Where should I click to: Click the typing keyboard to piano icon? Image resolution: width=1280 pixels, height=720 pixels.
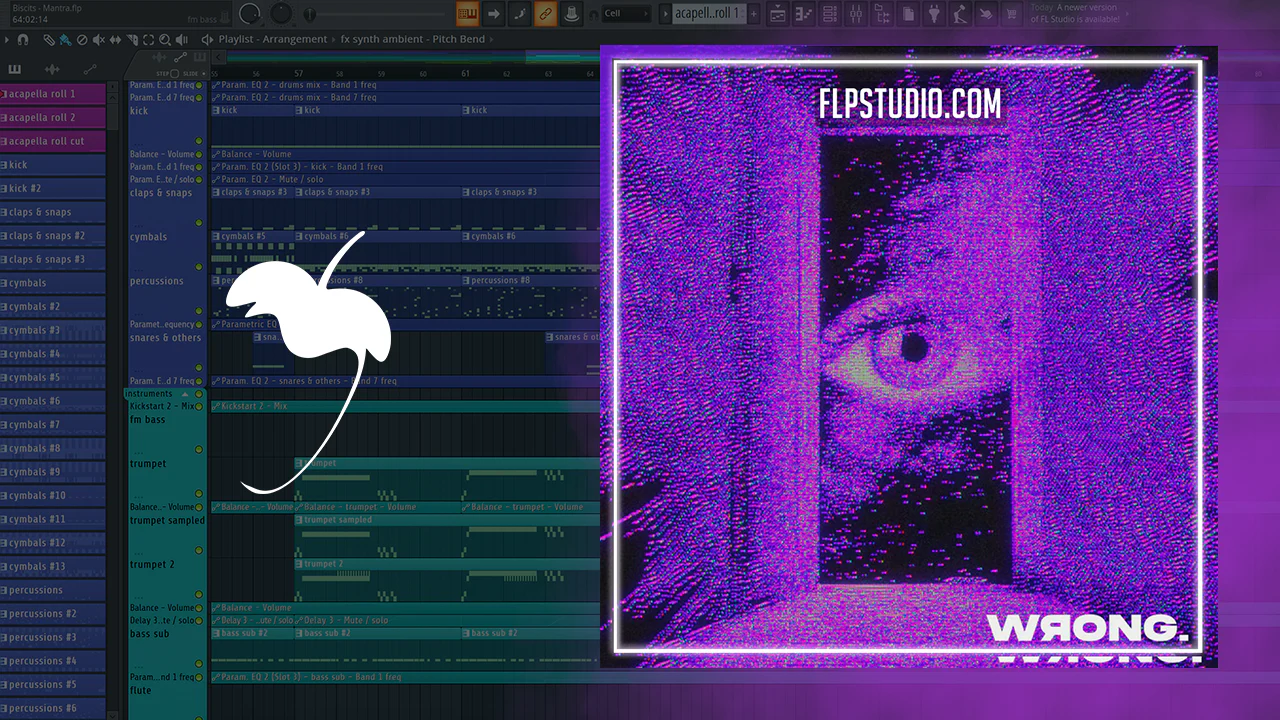tap(467, 14)
